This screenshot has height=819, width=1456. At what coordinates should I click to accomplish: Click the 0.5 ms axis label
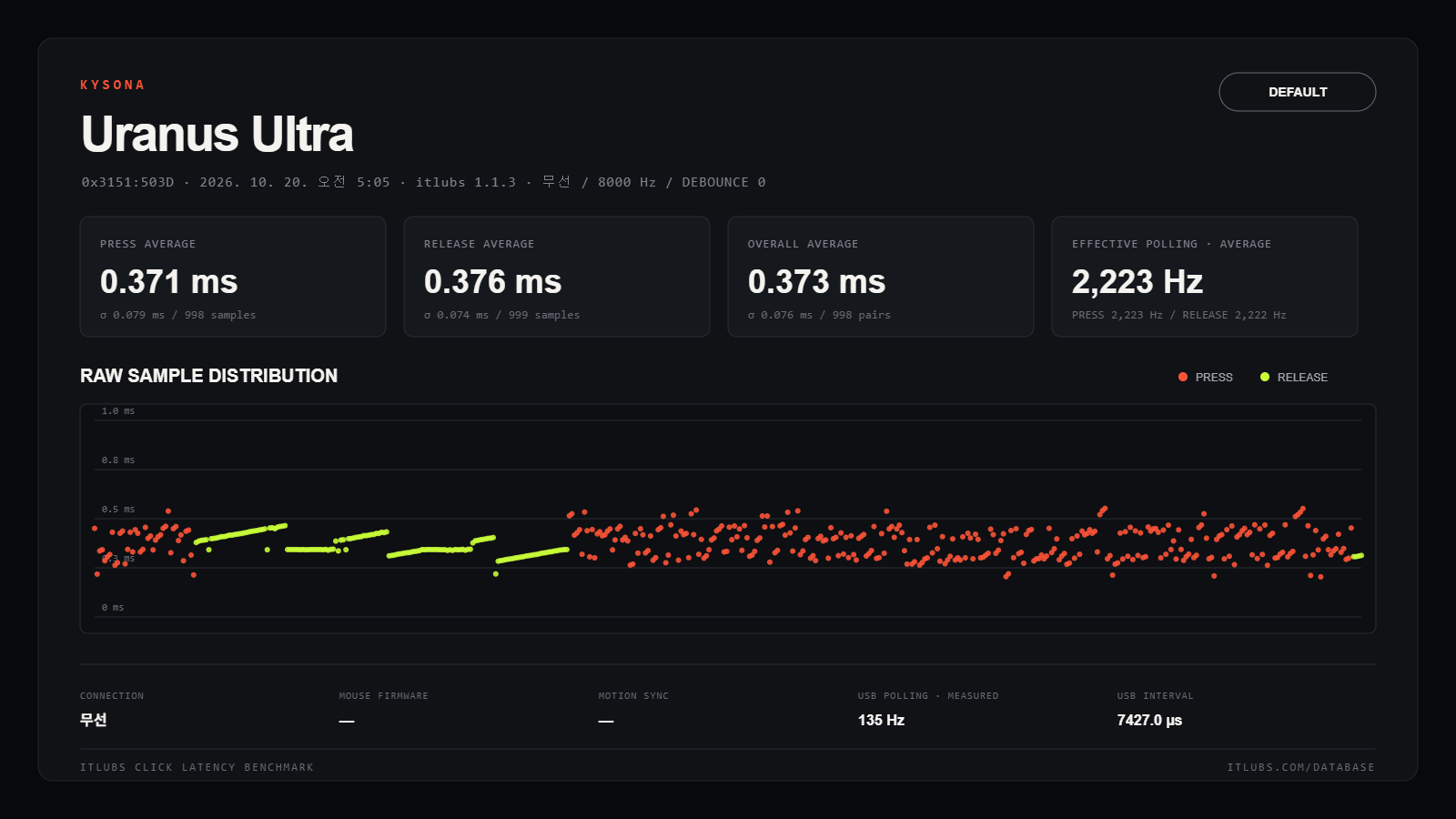click(118, 510)
